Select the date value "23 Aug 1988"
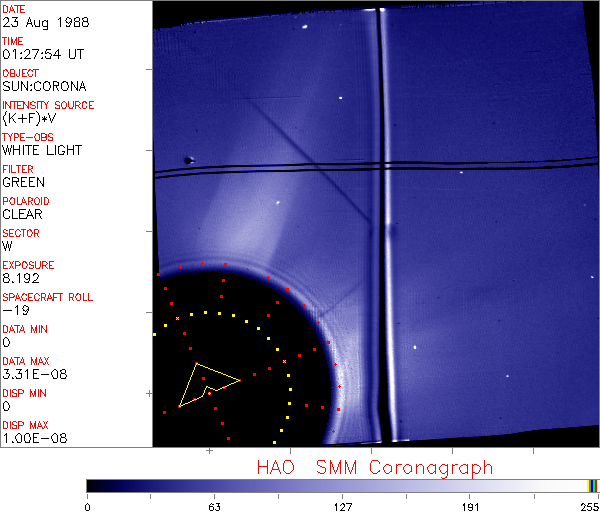The image size is (600, 512). pyautogui.click(x=36, y=22)
